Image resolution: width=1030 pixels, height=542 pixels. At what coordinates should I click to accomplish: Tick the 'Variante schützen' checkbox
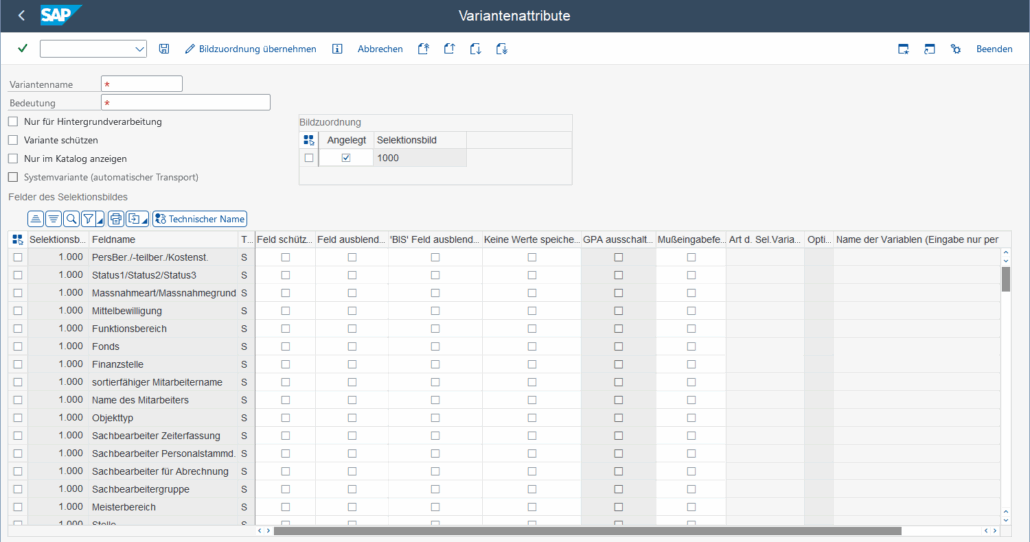pos(13,140)
